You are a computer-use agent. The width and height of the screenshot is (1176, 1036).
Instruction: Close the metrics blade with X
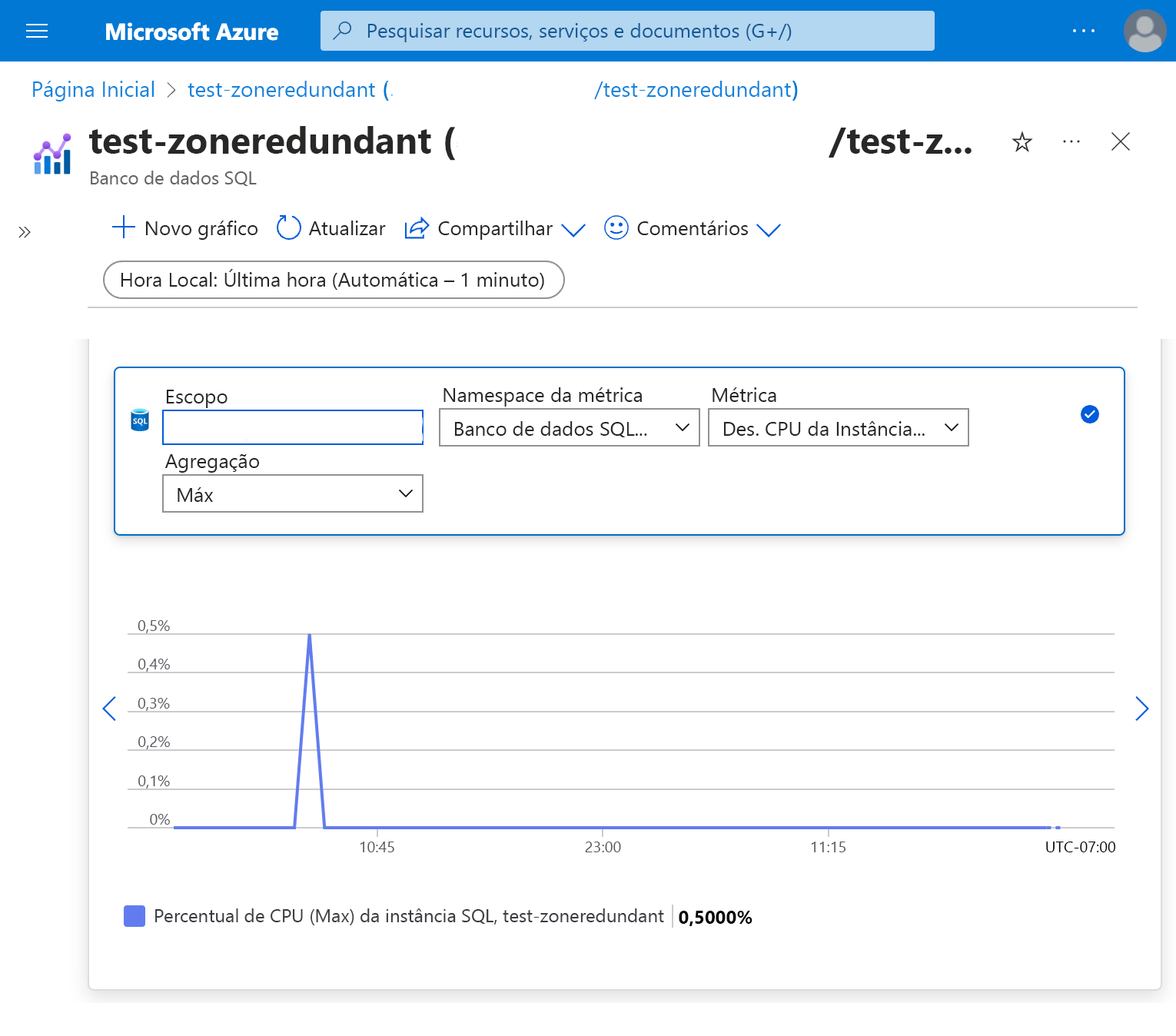pyautogui.click(x=1120, y=142)
